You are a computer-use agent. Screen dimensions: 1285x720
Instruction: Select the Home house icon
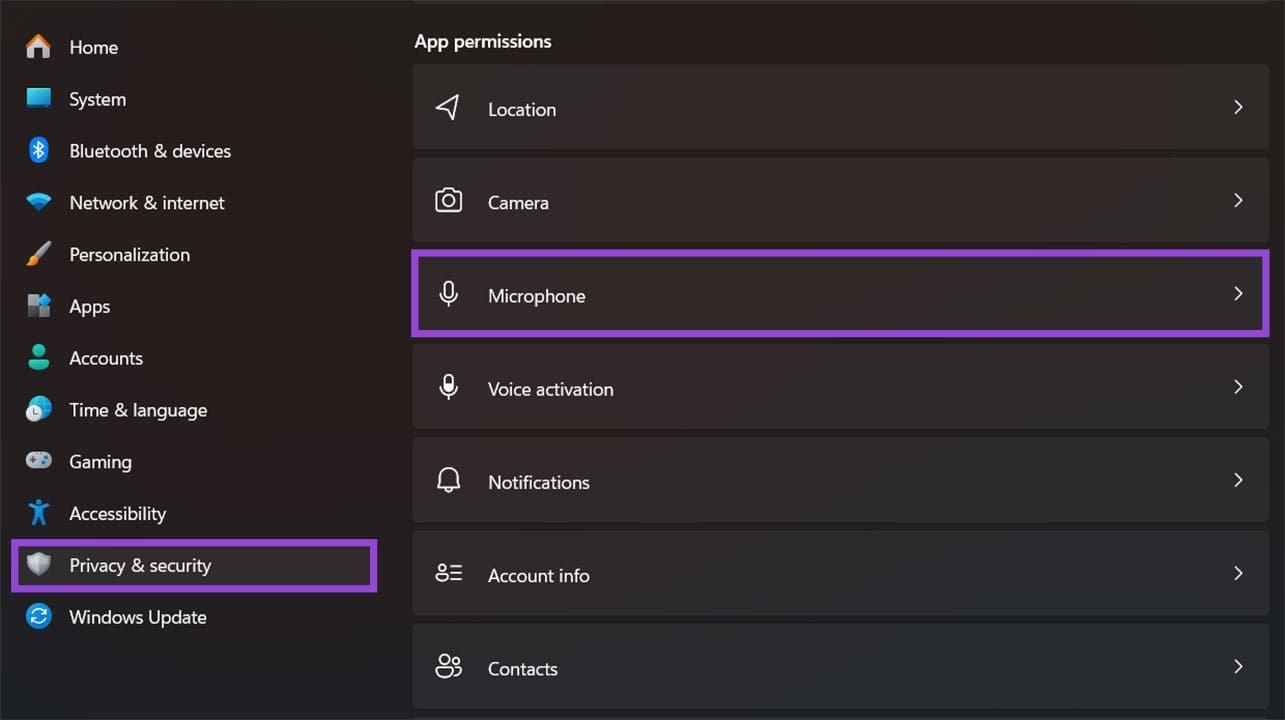37,47
